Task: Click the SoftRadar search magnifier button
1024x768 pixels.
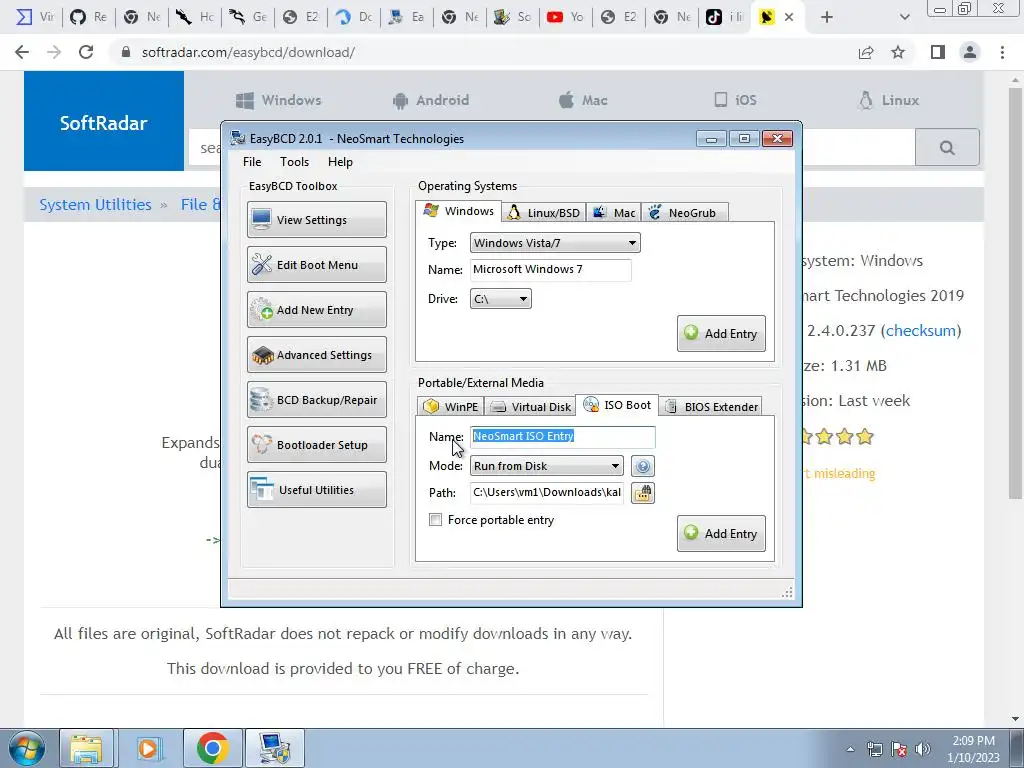Action: point(947,147)
